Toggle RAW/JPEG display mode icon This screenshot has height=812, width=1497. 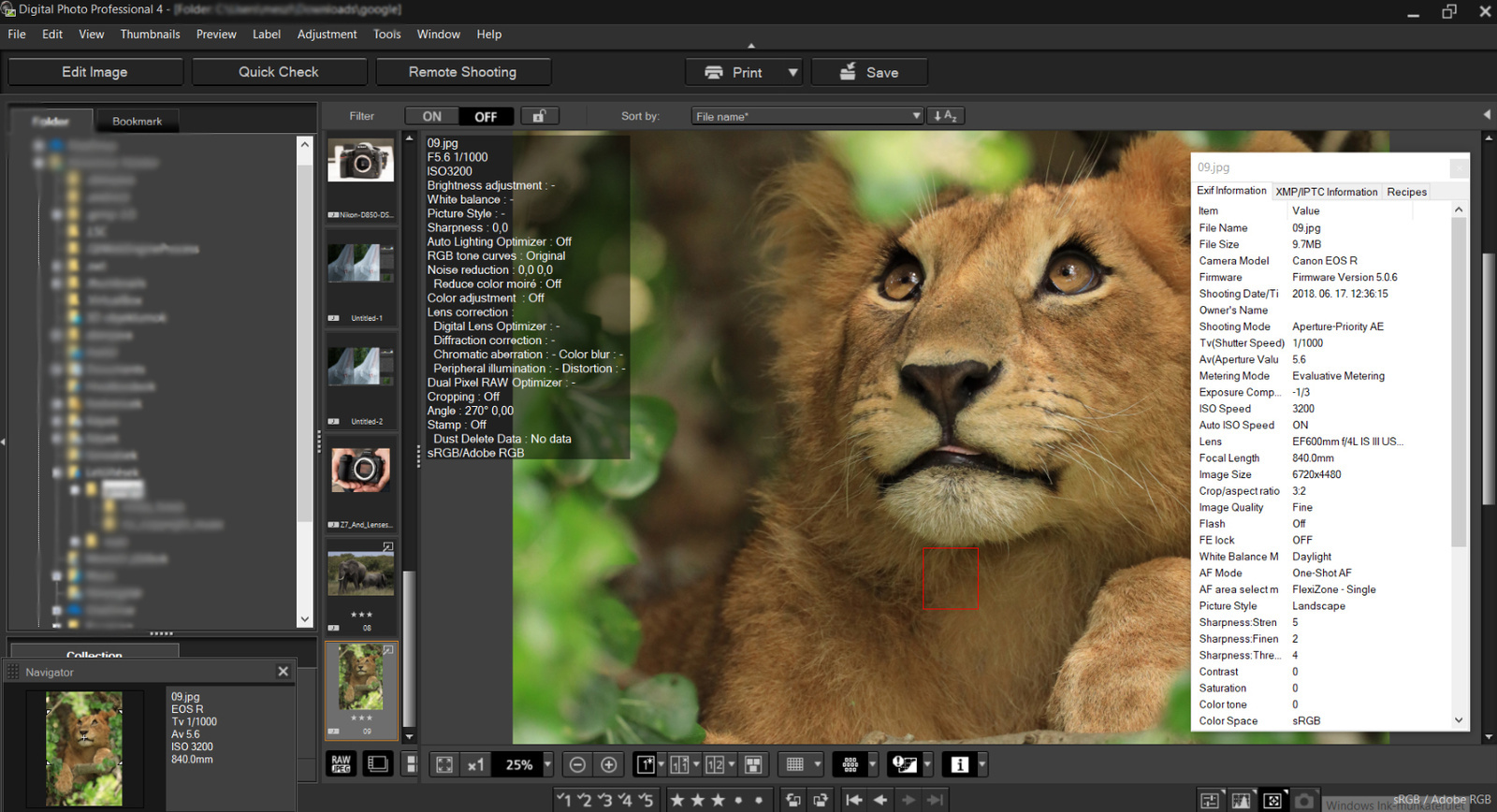[342, 764]
